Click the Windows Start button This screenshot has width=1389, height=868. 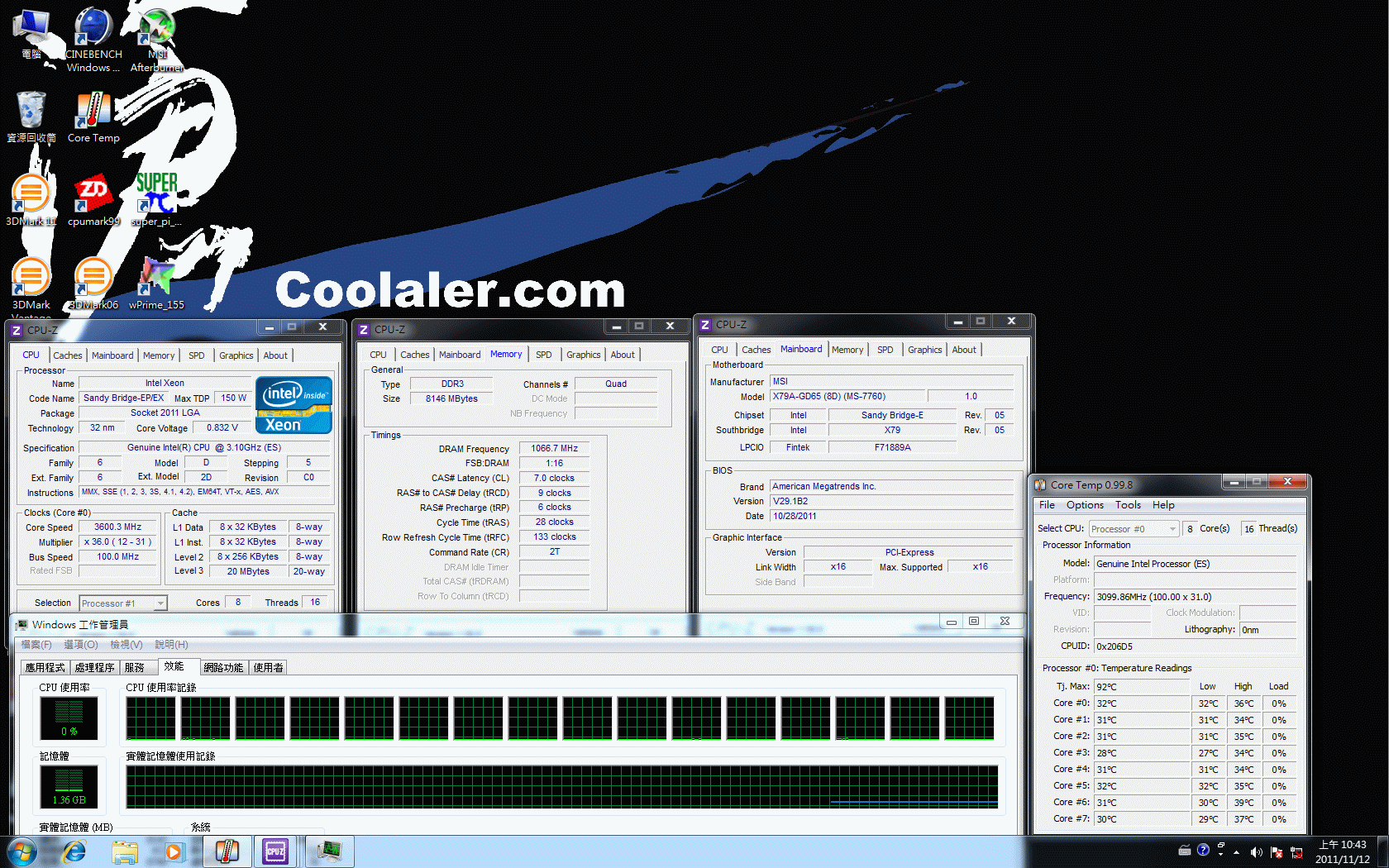(21, 851)
